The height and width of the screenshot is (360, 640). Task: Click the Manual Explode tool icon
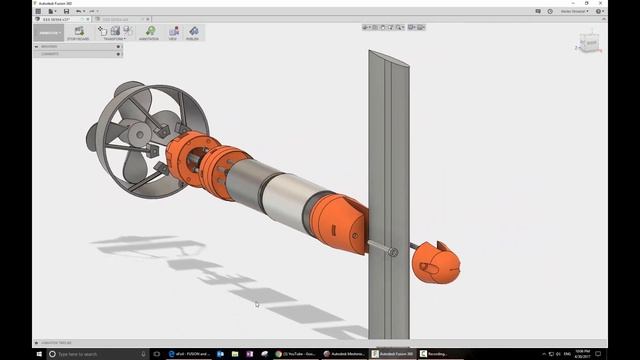[x=128, y=31]
